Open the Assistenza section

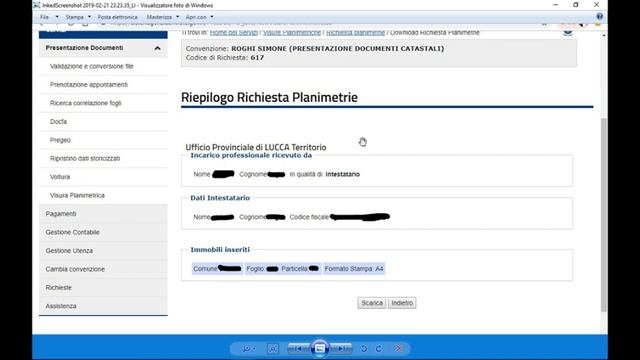(x=103, y=306)
